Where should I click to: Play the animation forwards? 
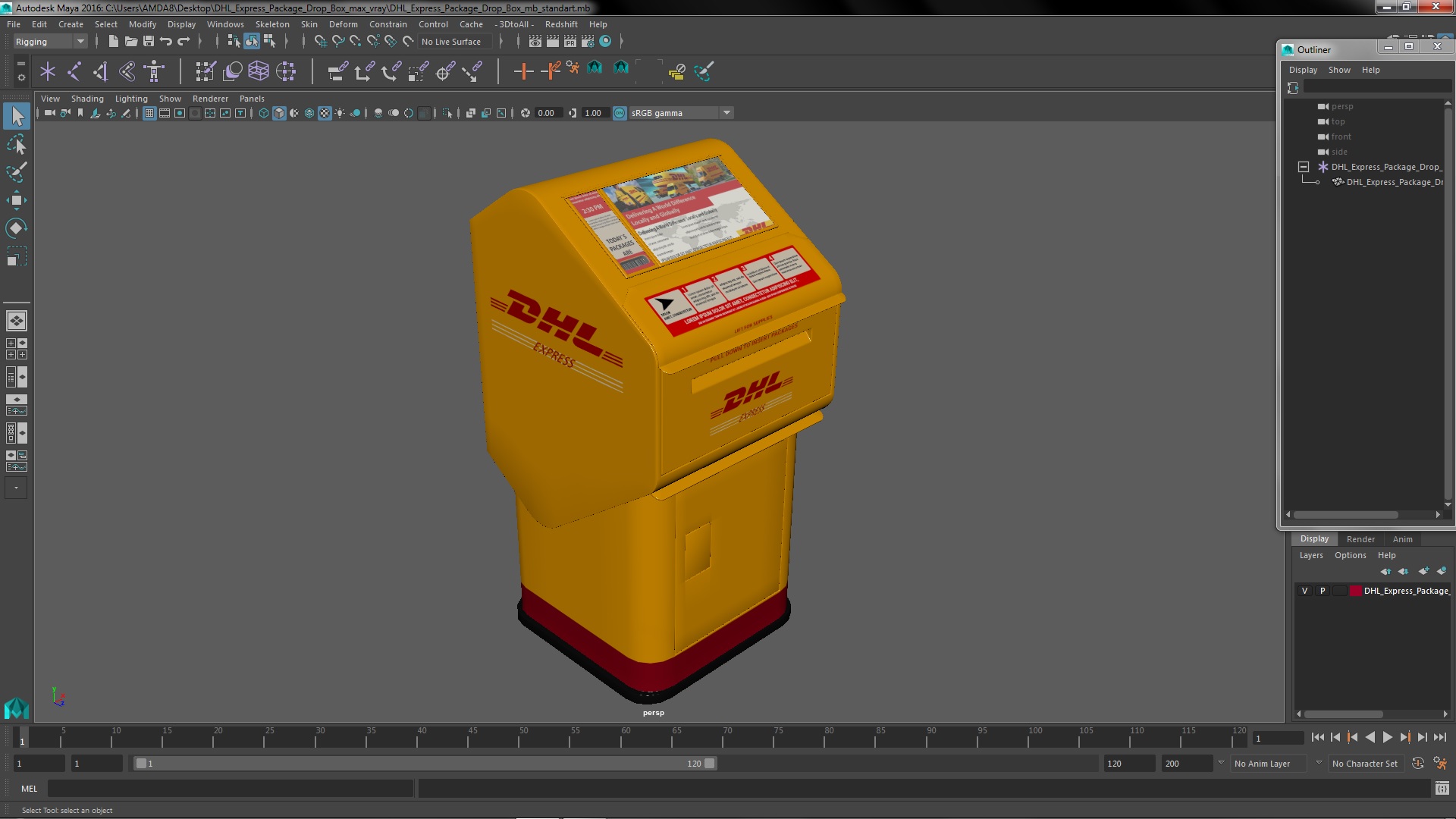(x=1387, y=737)
